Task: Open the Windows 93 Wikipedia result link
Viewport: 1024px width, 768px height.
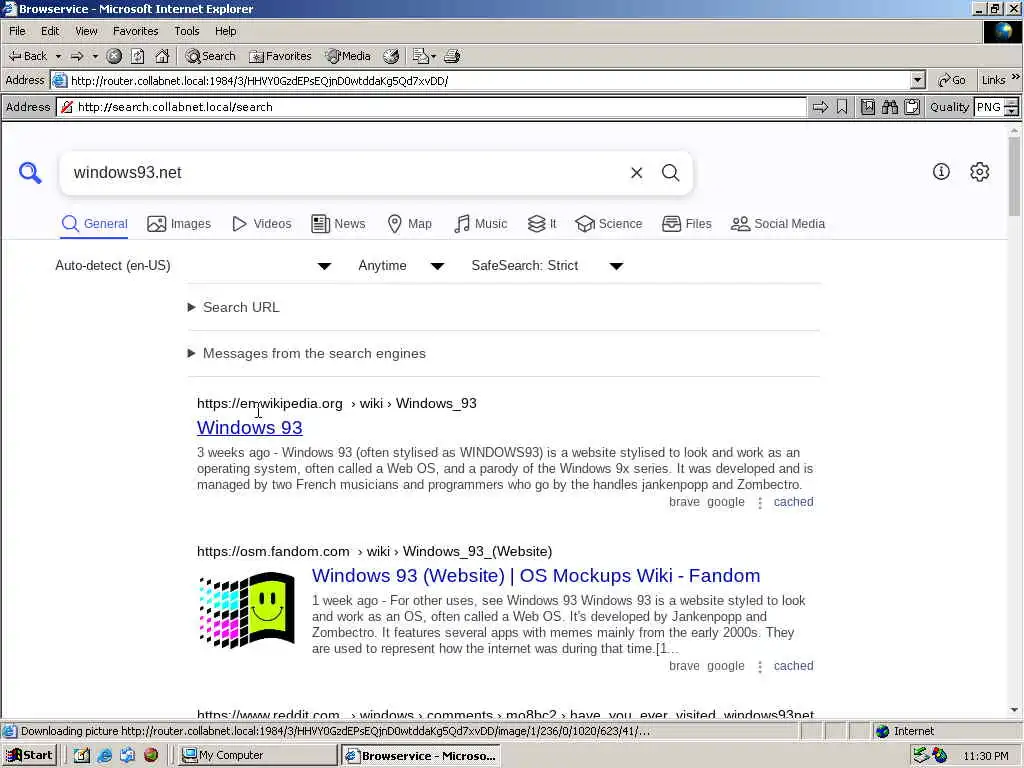Action: click(x=249, y=428)
